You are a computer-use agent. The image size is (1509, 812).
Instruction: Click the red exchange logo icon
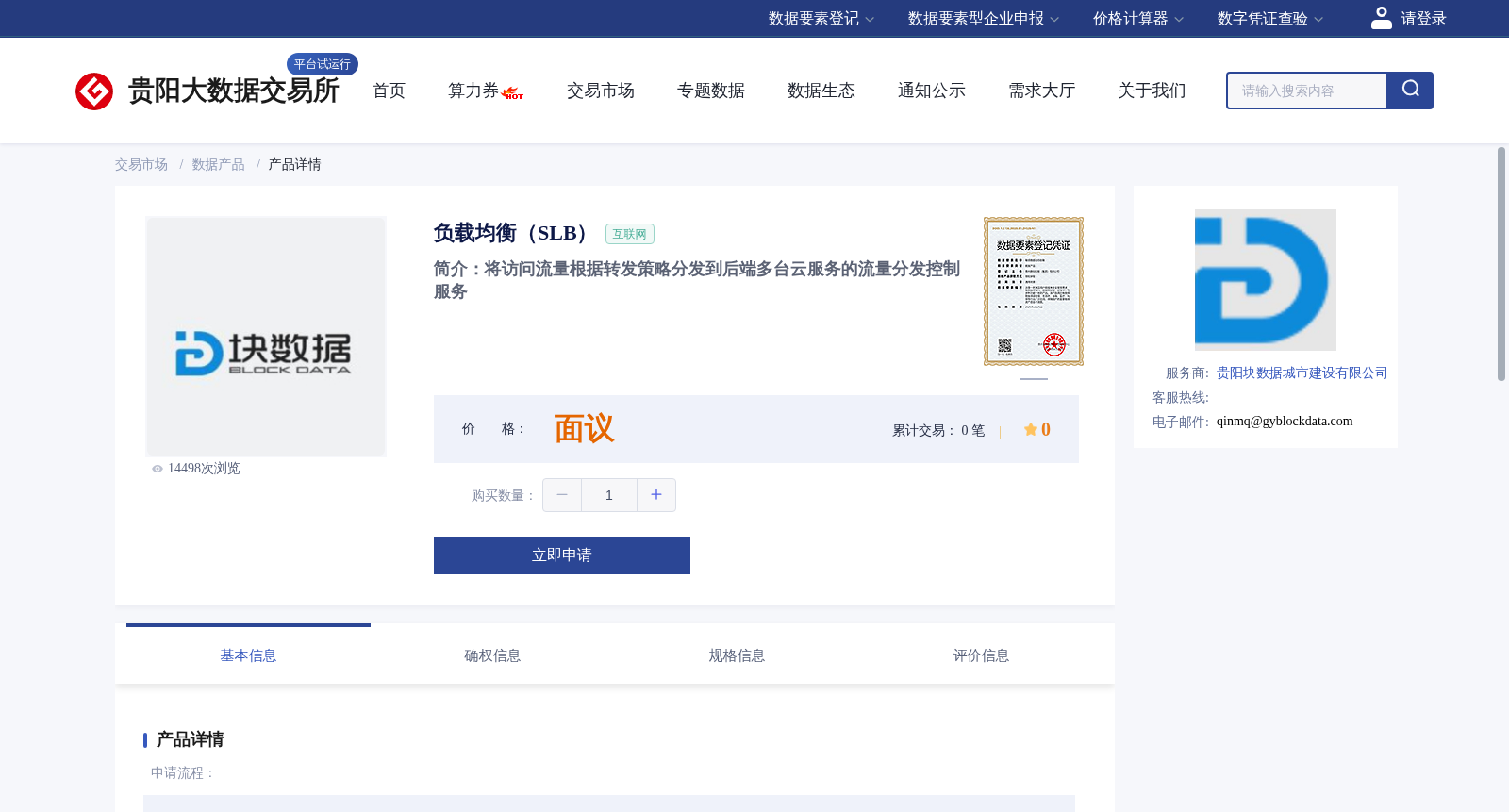click(94, 91)
